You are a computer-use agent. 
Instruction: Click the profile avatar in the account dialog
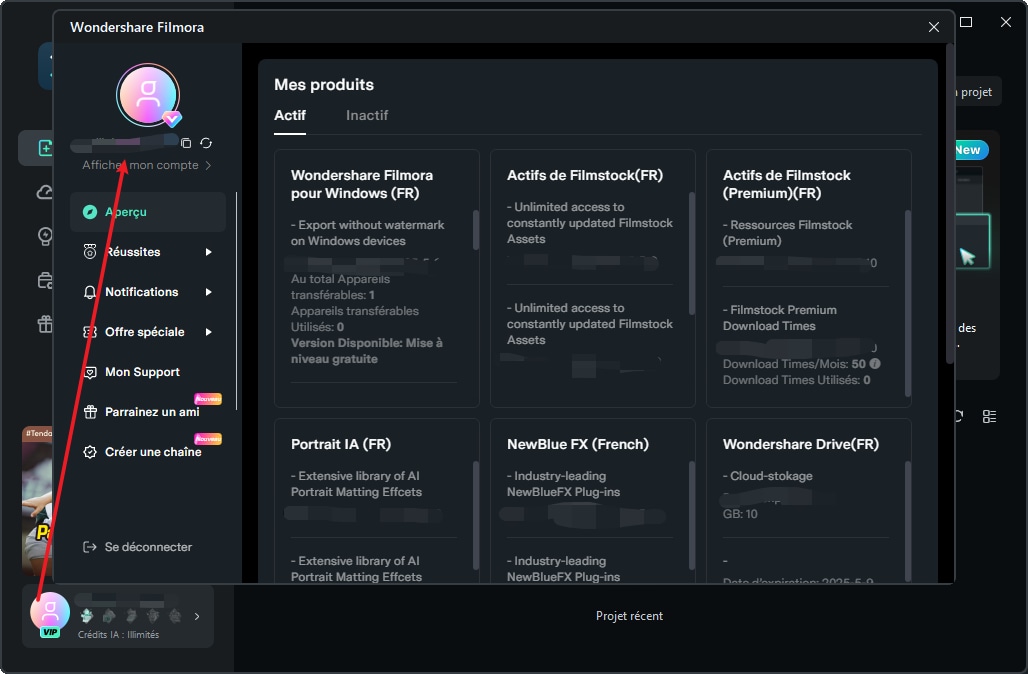pyautogui.click(x=148, y=95)
